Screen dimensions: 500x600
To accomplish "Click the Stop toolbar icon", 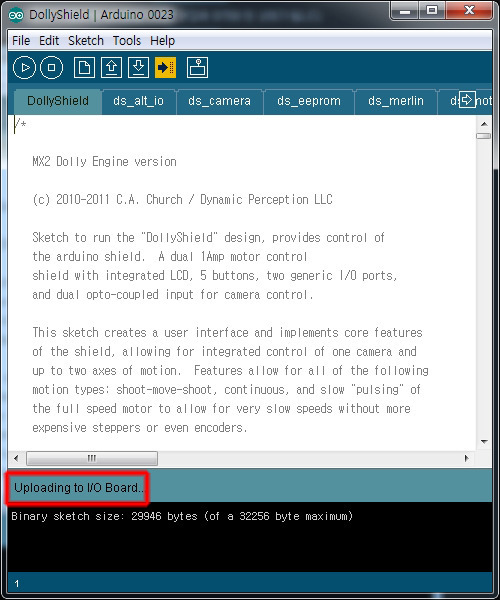I will (52, 68).
